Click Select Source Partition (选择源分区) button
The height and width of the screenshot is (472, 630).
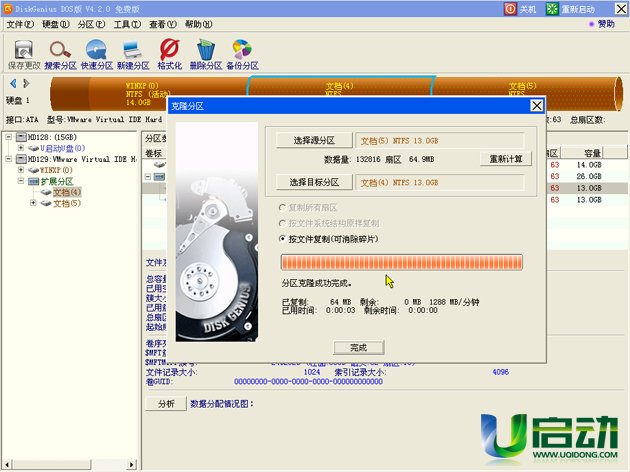point(314,140)
